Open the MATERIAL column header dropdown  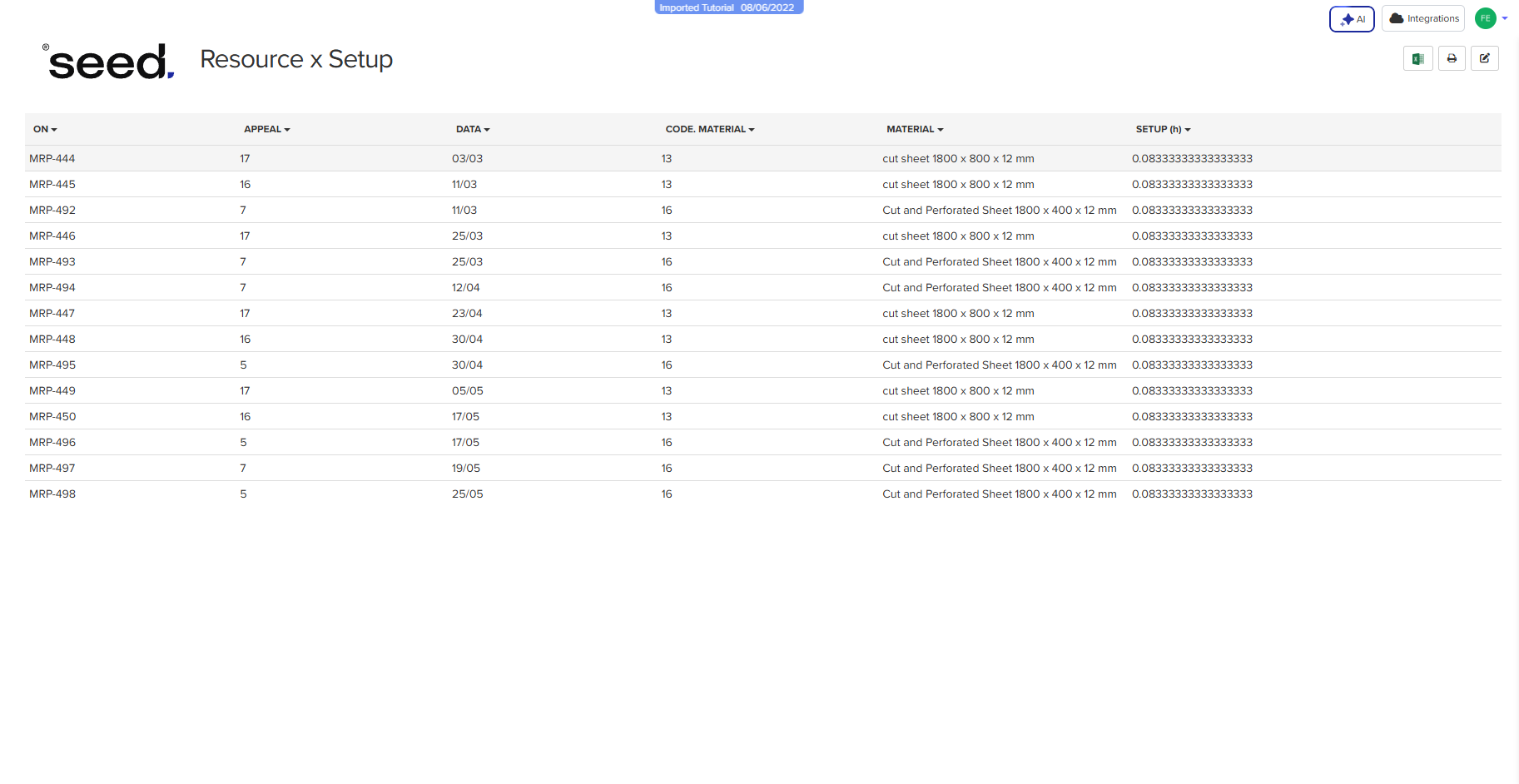click(915, 129)
